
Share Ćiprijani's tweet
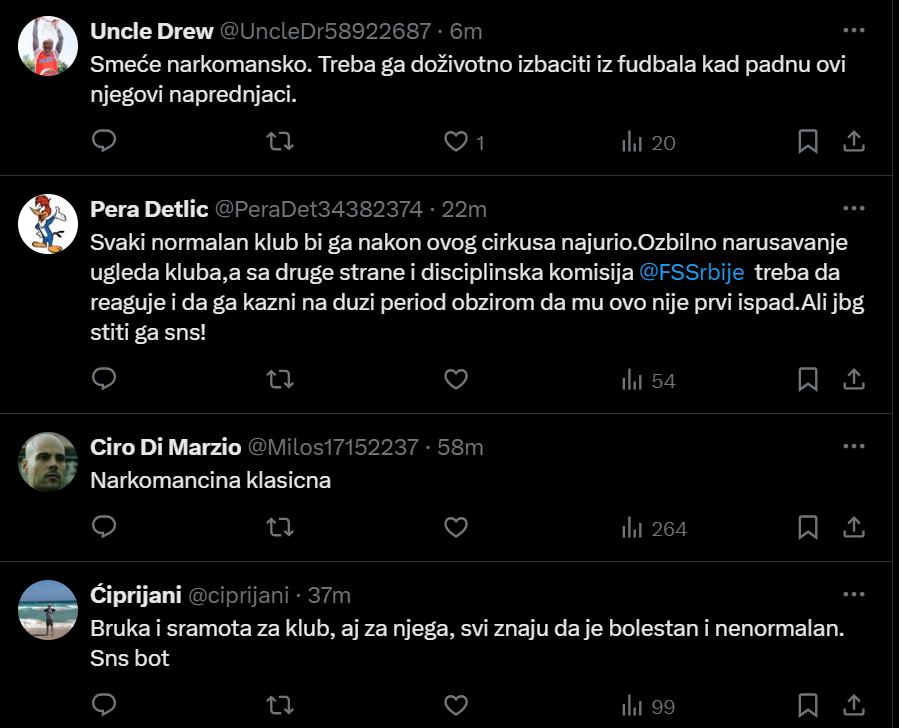[x=854, y=705]
